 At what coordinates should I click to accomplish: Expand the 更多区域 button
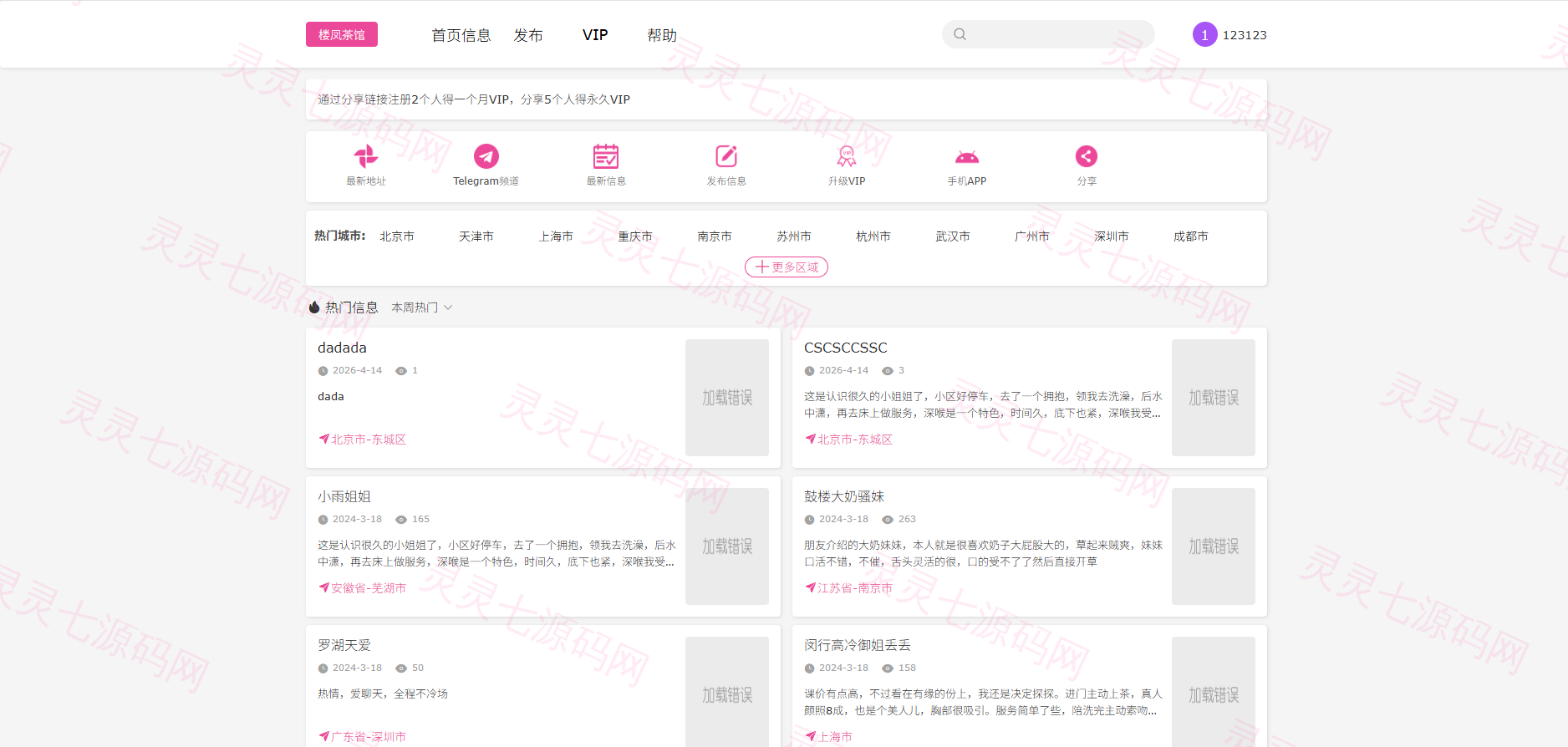pos(787,267)
